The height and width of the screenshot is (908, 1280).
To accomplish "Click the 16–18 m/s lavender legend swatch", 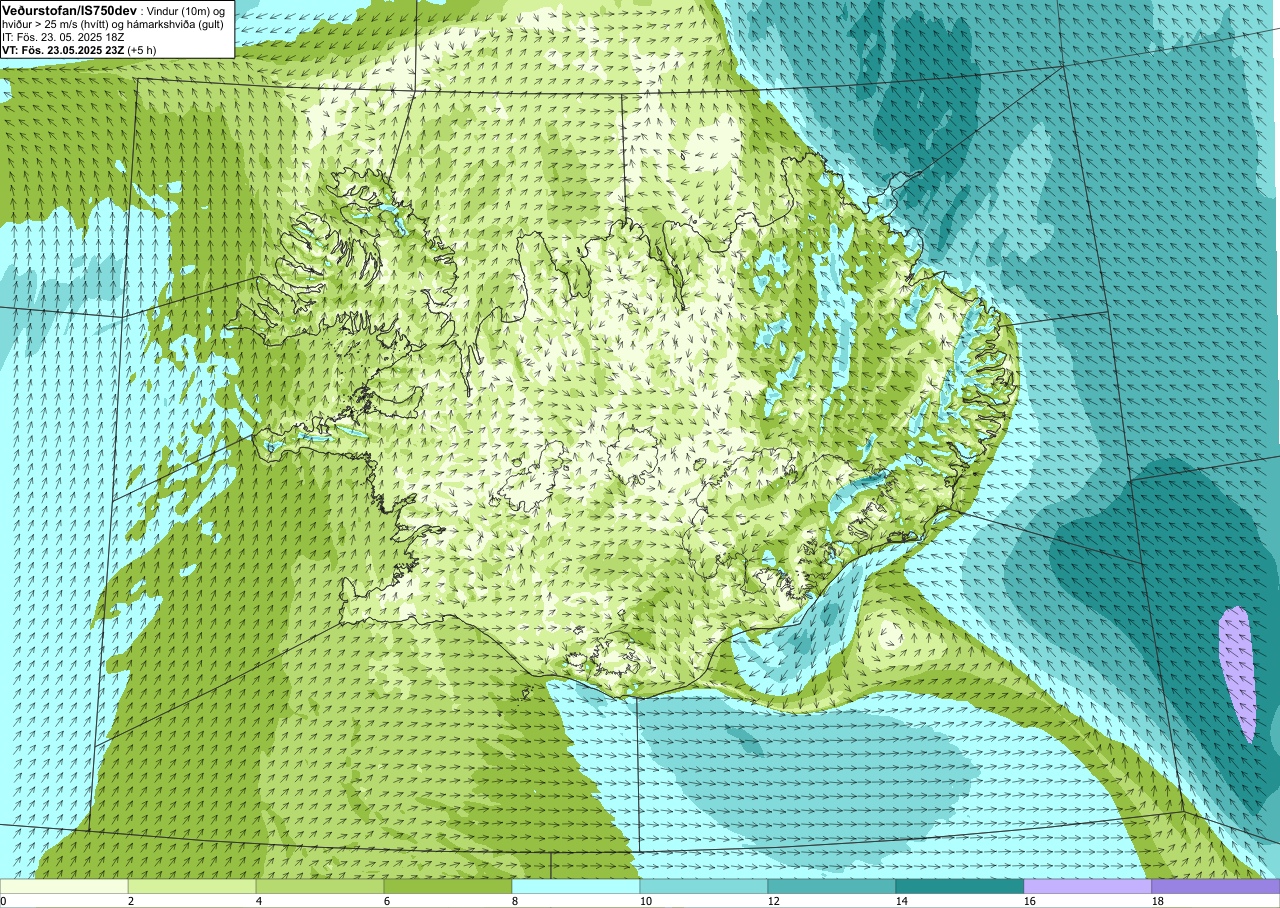I will [1088, 886].
